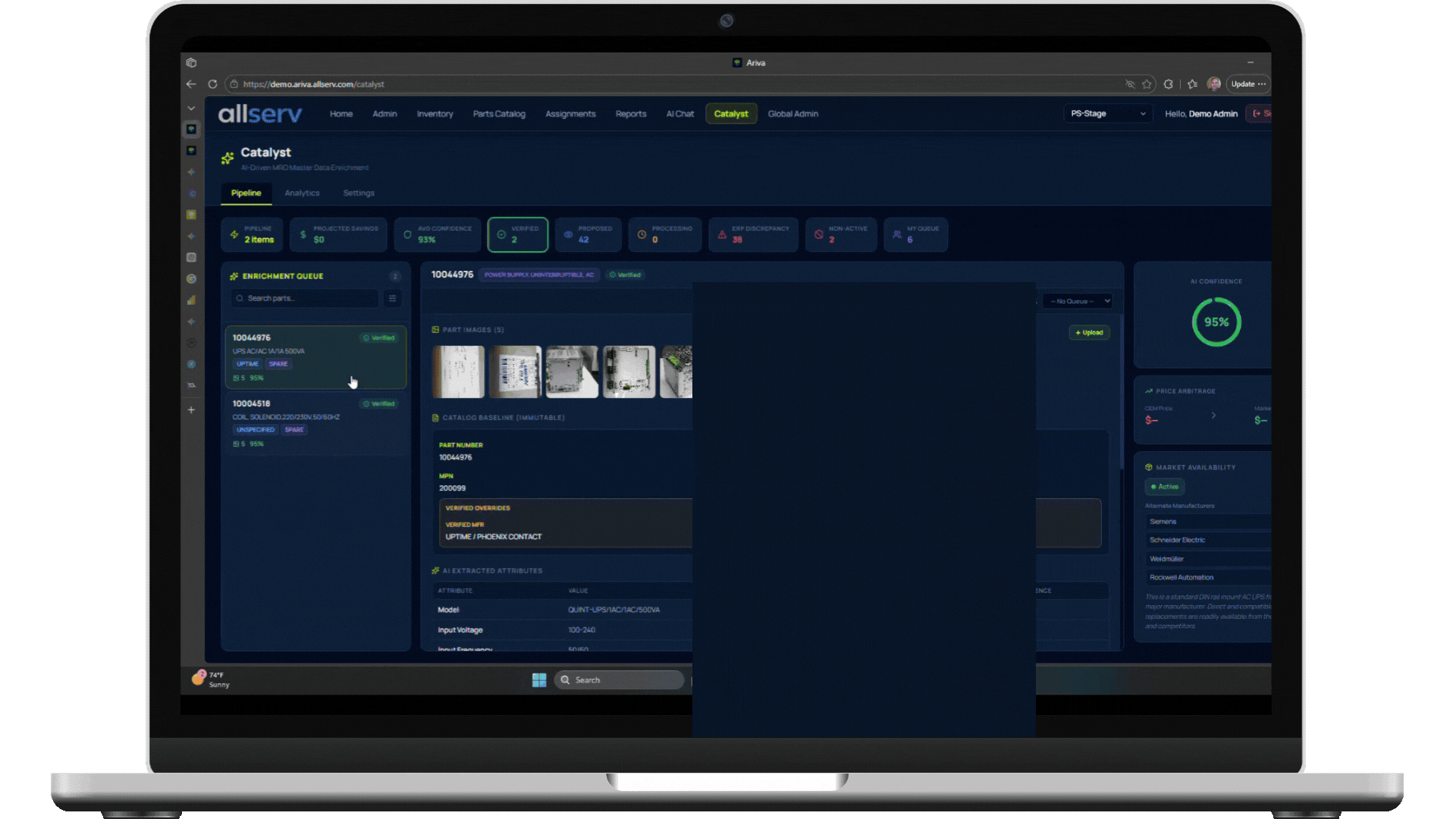
Task: Add a new vertical tab with plus icon
Action: pos(191,410)
